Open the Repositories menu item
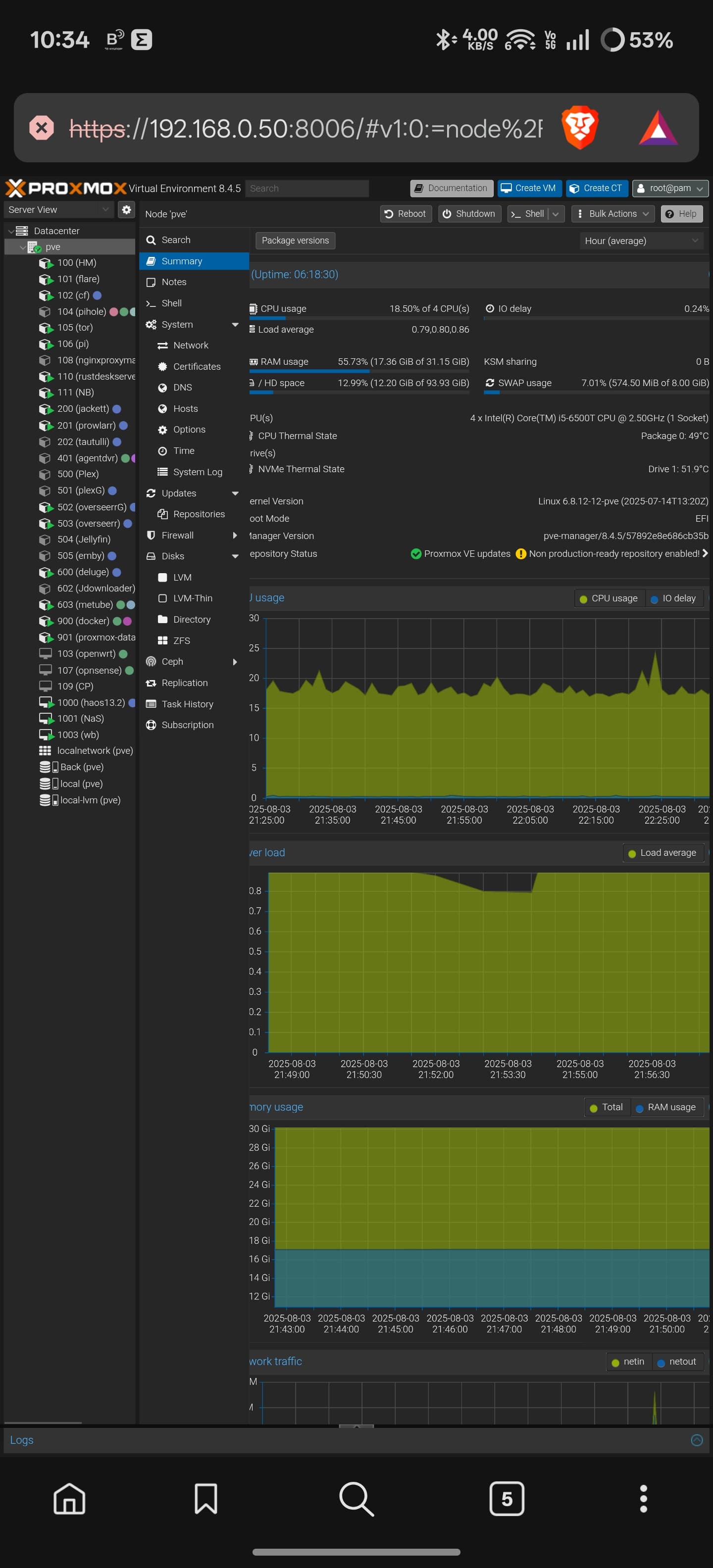The width and height of the screenshot is (713, 1568). pos(194,514)
